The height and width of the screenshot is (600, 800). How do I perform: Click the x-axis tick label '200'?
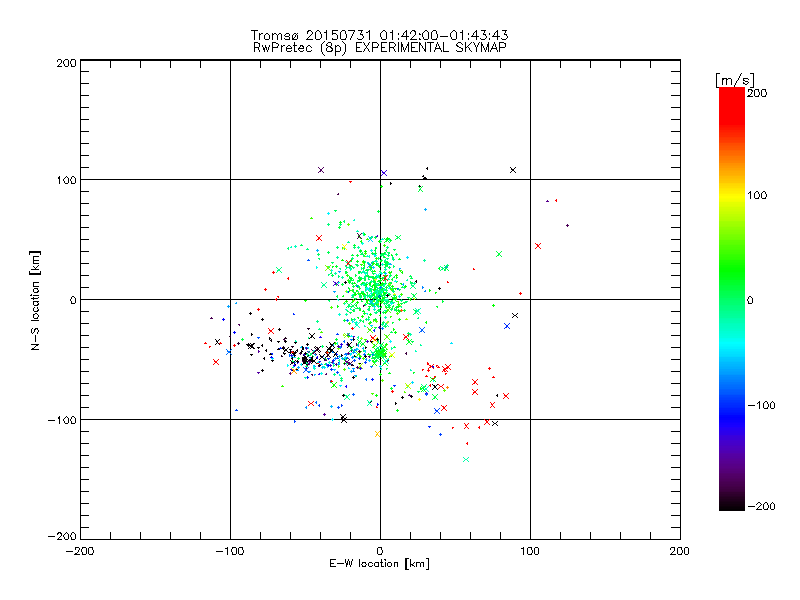680,551
